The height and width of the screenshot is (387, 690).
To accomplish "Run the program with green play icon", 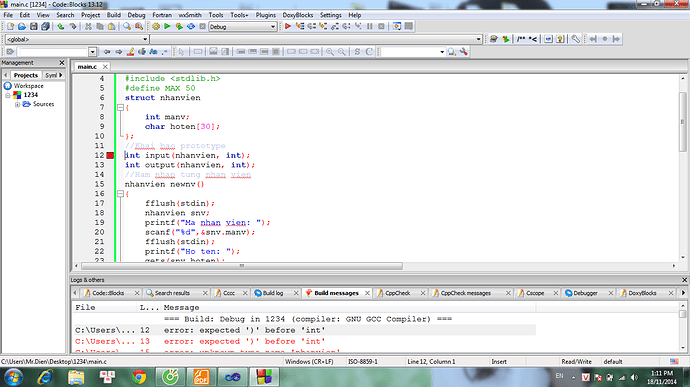I will click(x=167, y=27).
